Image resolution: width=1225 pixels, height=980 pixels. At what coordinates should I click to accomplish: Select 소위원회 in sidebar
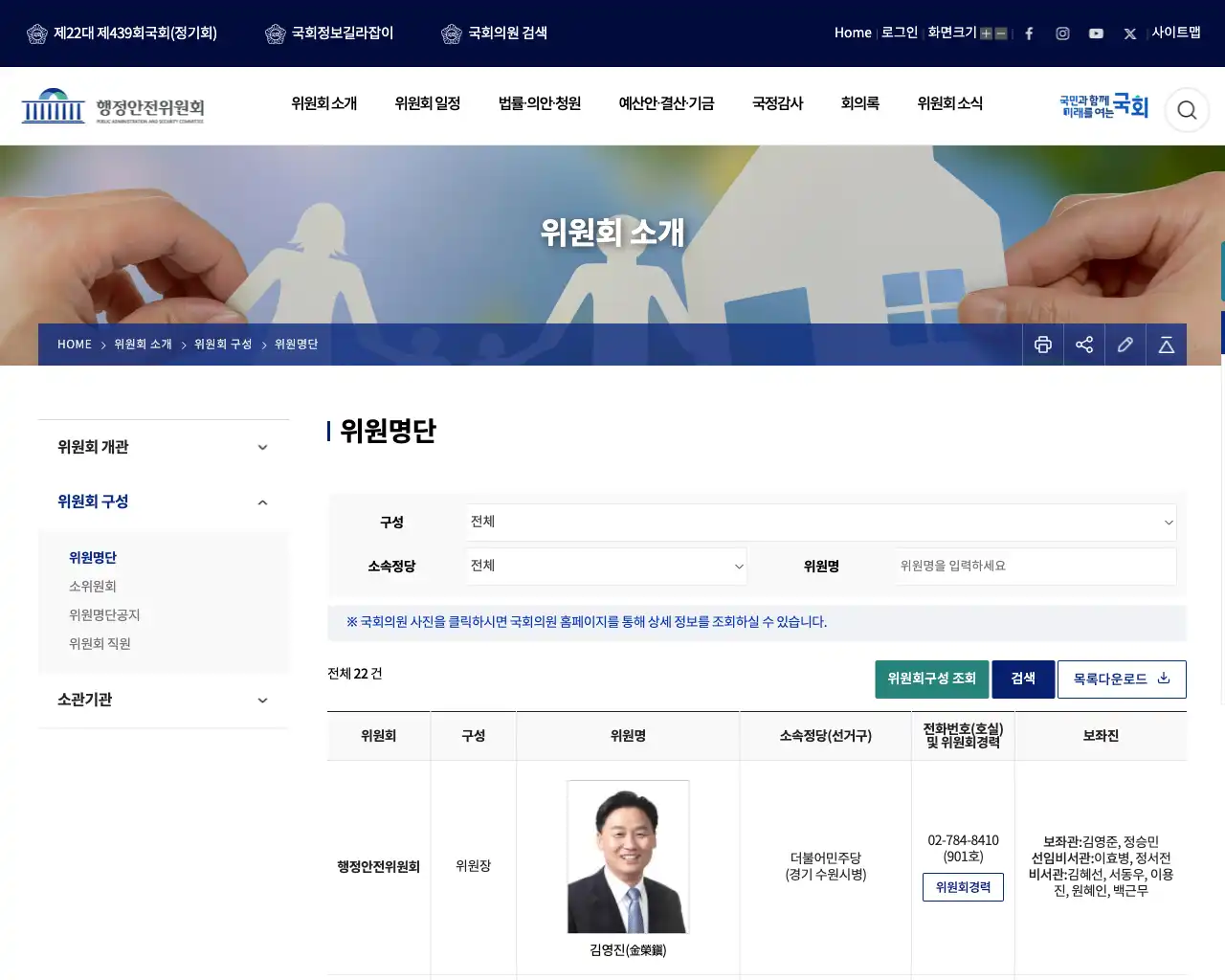[x=93, y=587]
